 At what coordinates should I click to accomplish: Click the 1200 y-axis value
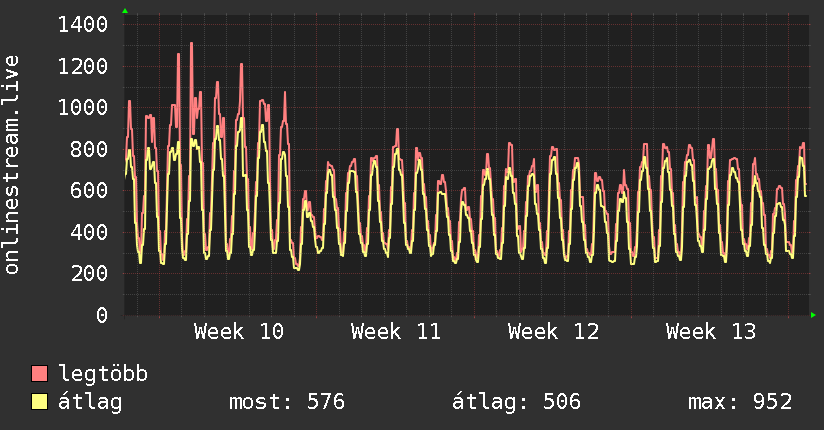(83, 66)
